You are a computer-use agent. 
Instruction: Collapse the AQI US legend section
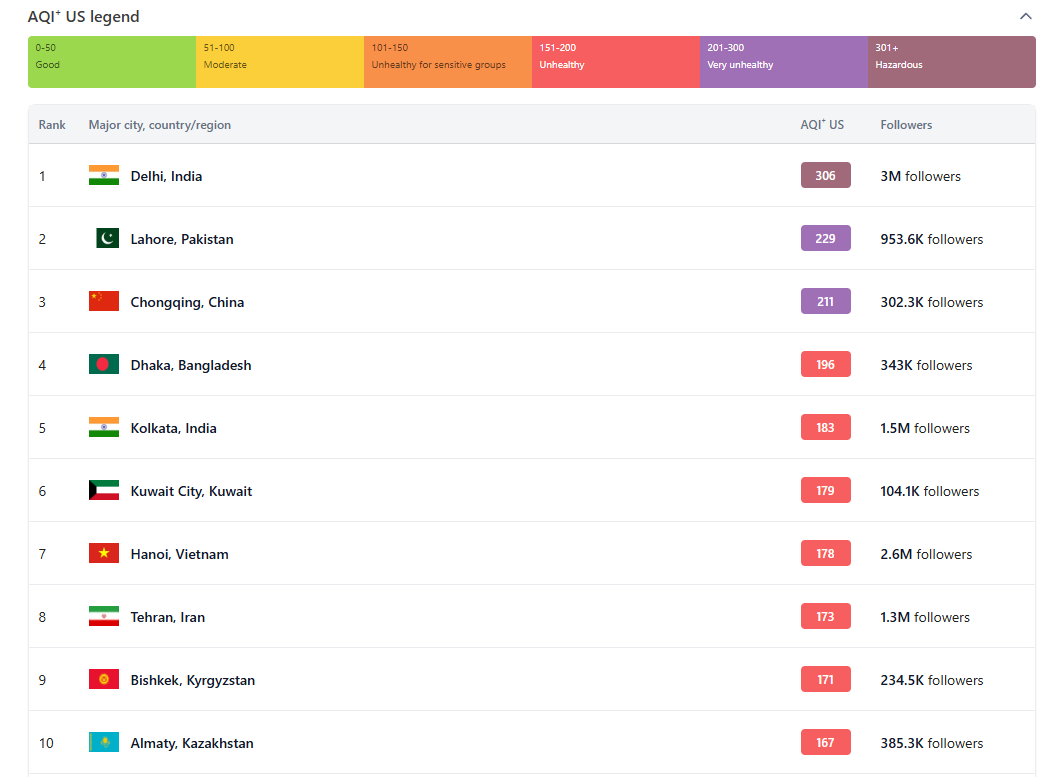point(1025,17)
